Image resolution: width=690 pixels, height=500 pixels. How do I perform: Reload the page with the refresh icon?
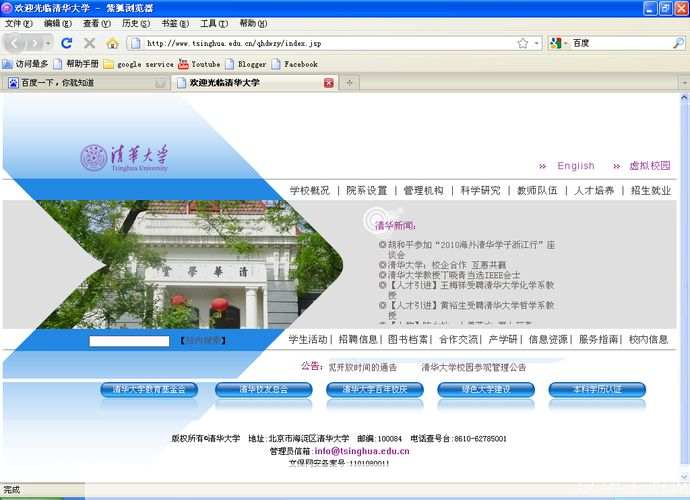pyautogui.click(x=67, y=43)
